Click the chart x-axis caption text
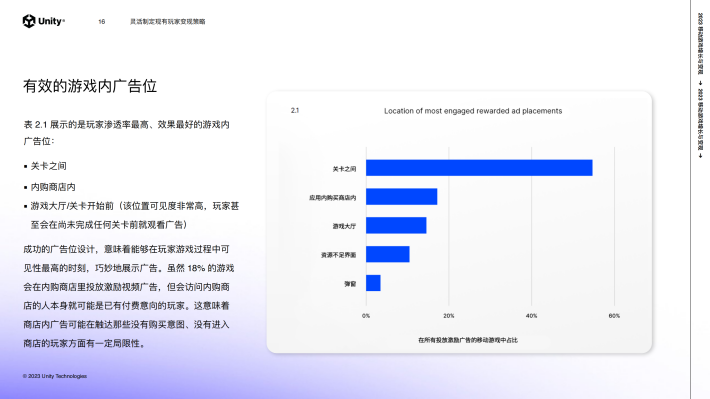Viewport: 710px width, 399px height. 468,340
